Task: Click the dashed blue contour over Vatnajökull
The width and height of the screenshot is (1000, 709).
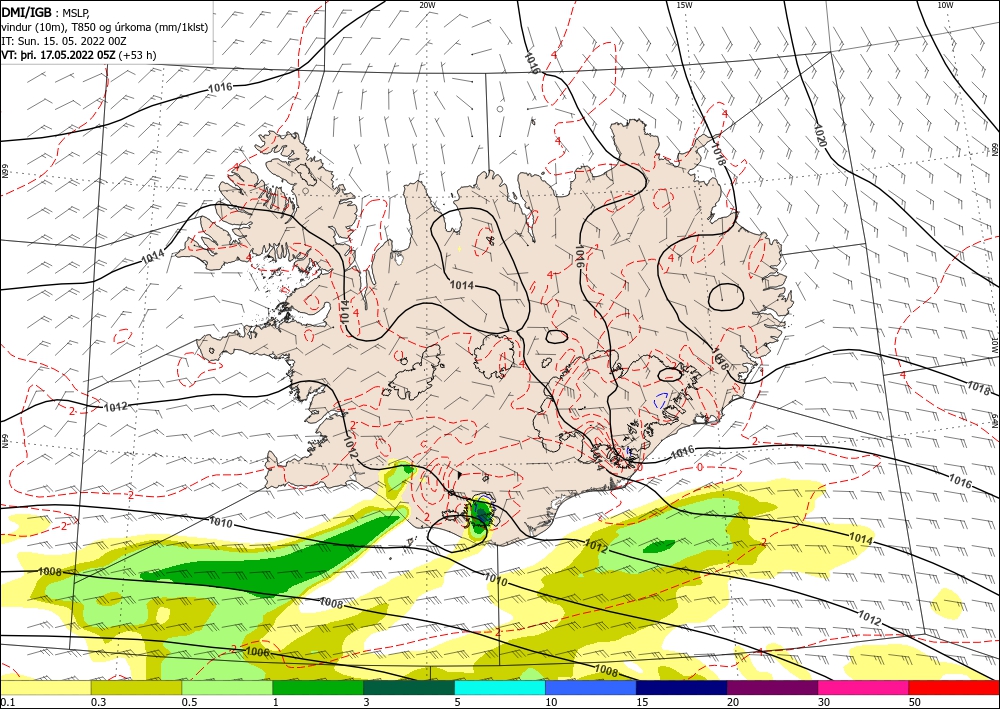Action: pyautogui.click(x=661, y=400)
